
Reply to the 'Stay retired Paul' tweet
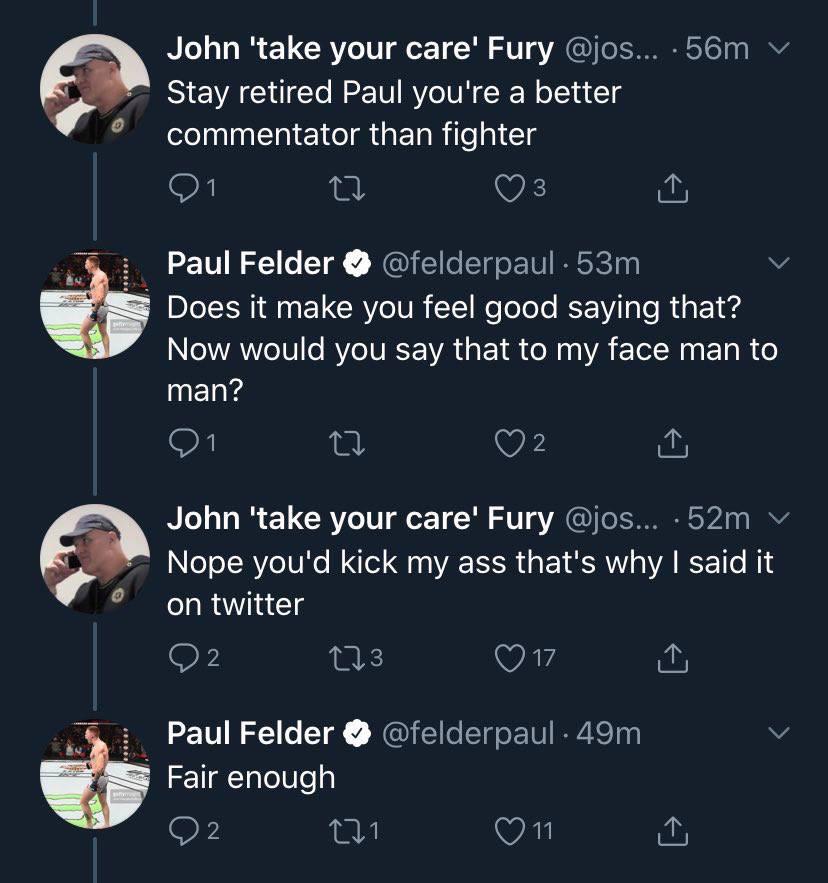(x=182, y=188)
